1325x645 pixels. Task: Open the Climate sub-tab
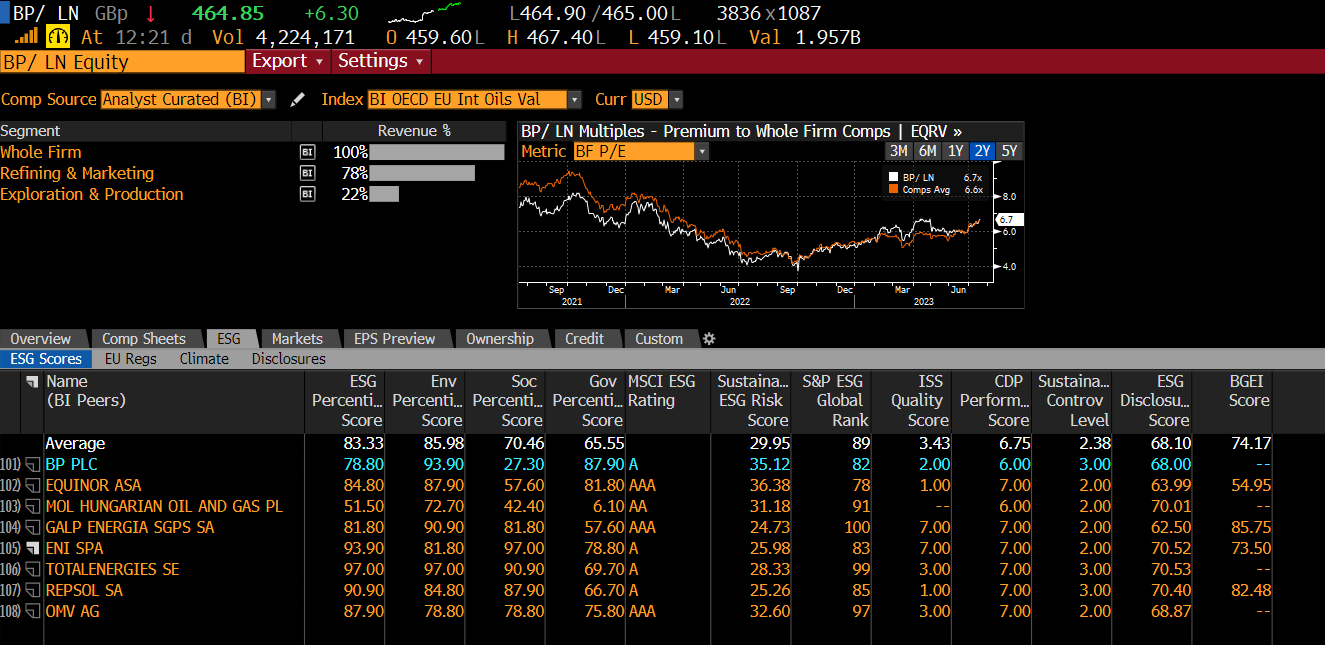[204, 359]
